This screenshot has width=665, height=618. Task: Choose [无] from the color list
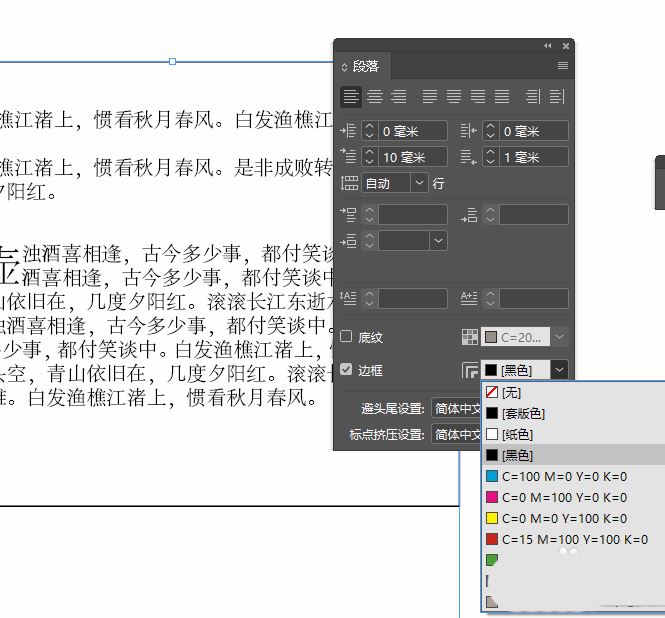573,392
